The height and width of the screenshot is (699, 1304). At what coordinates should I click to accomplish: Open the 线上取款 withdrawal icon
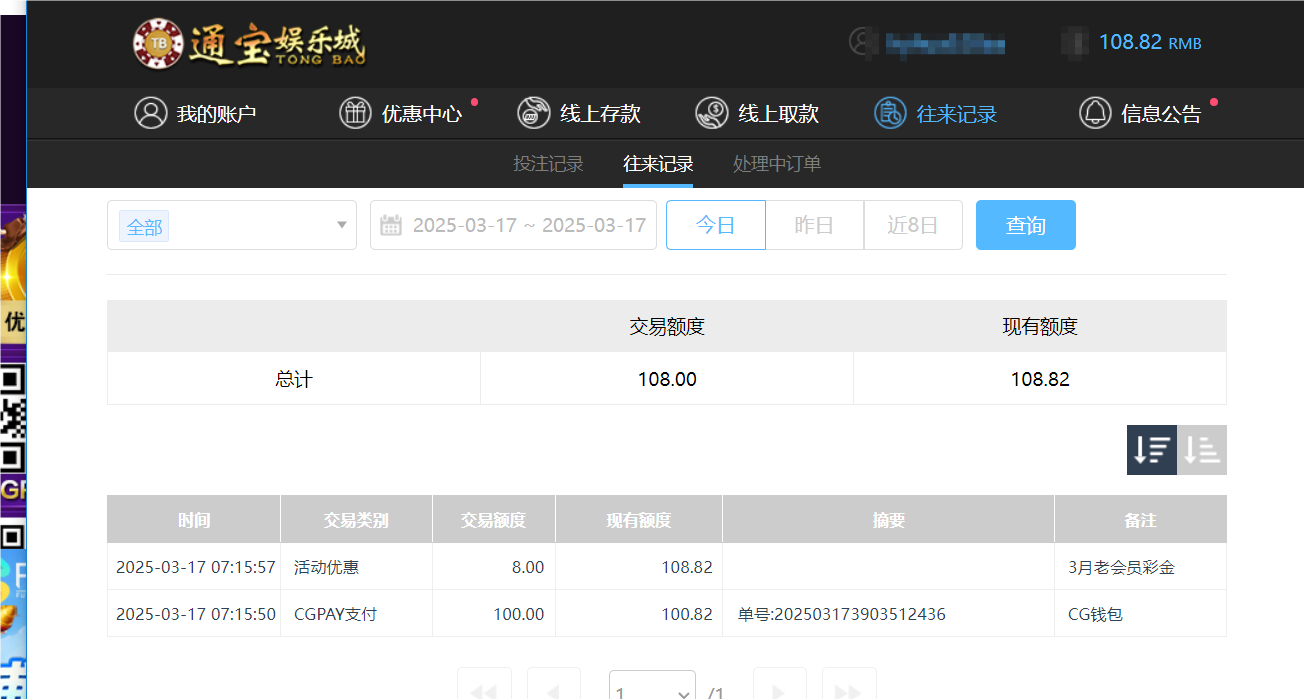pyautogui.click(x=712, y=113)
